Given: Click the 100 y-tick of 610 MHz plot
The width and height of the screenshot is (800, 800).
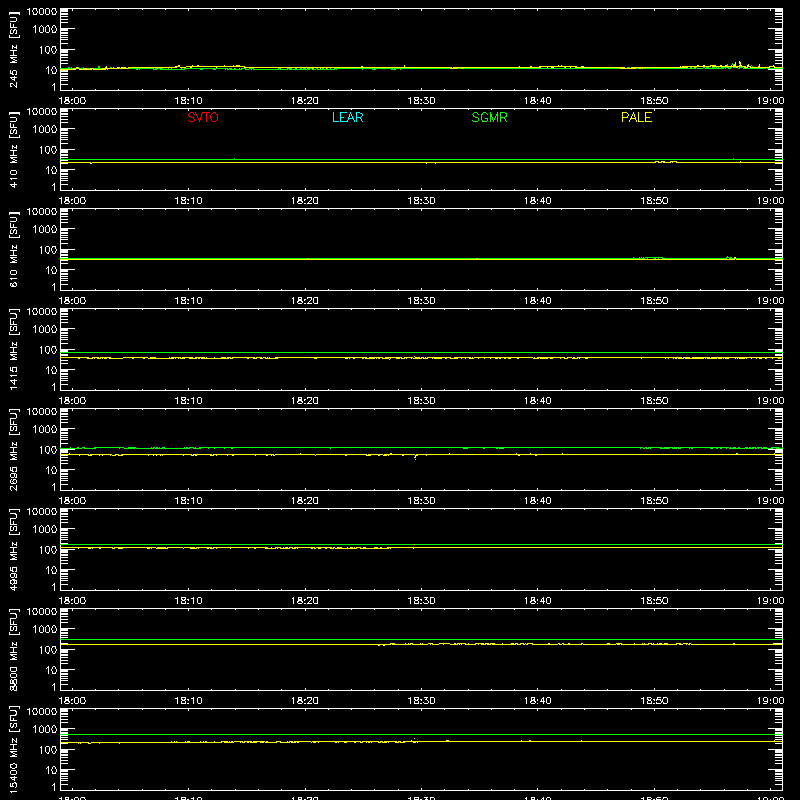Looking at the screenshot, I should [48, 250].
